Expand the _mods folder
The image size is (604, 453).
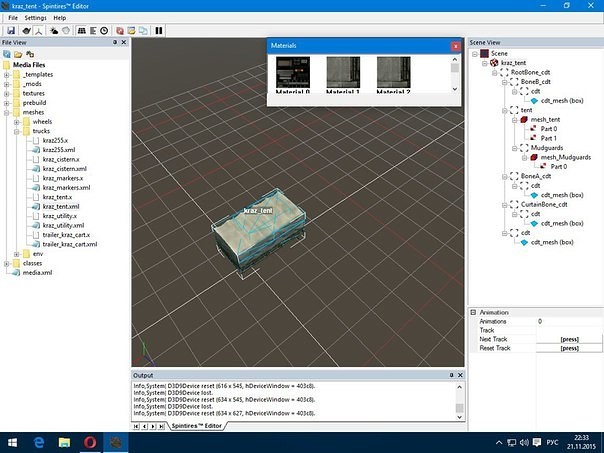click(7, 84)
